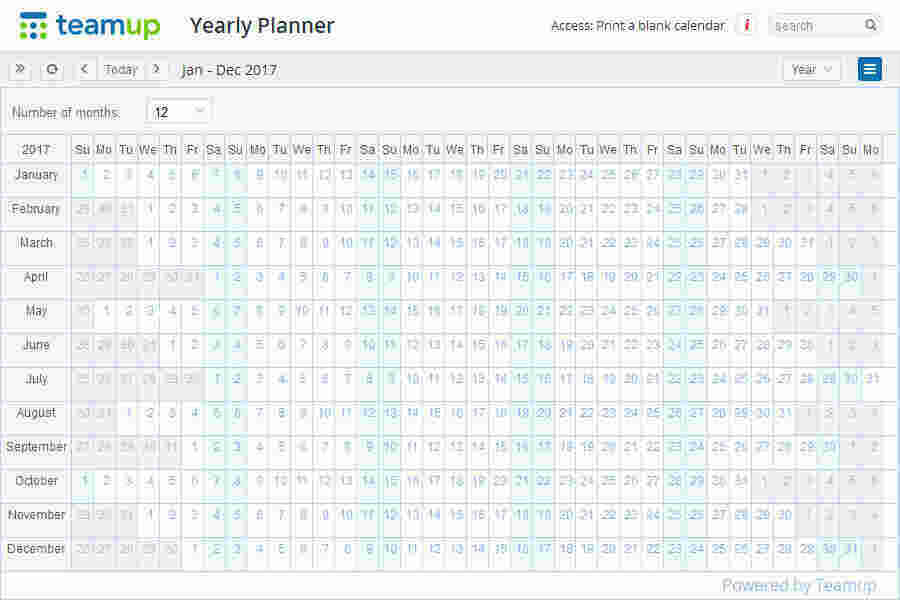Click the 2017 year header cell
Viewport: 900px width, 600px height.
point(36,149)
